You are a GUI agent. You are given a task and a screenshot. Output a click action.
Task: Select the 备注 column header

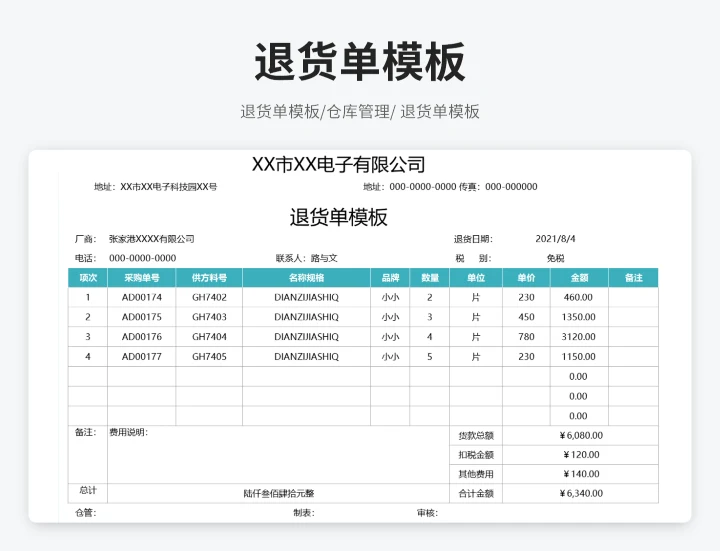633,277
